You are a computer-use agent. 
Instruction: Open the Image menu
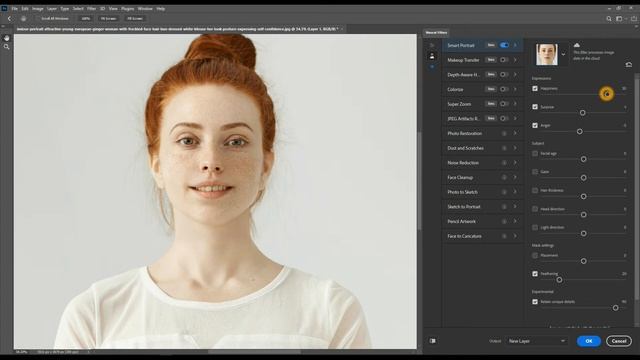point(38,9)
